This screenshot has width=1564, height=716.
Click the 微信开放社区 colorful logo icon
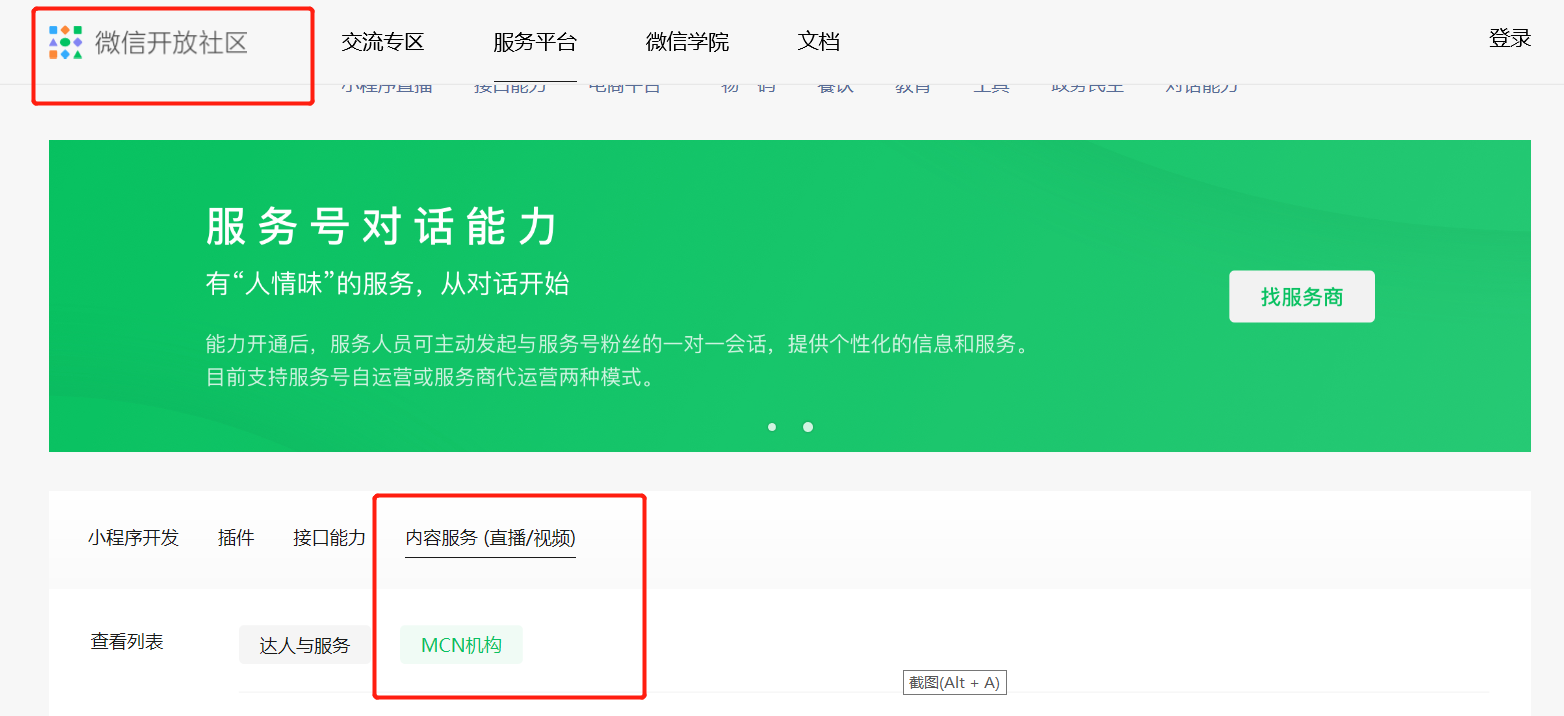(x=66, y=43)
